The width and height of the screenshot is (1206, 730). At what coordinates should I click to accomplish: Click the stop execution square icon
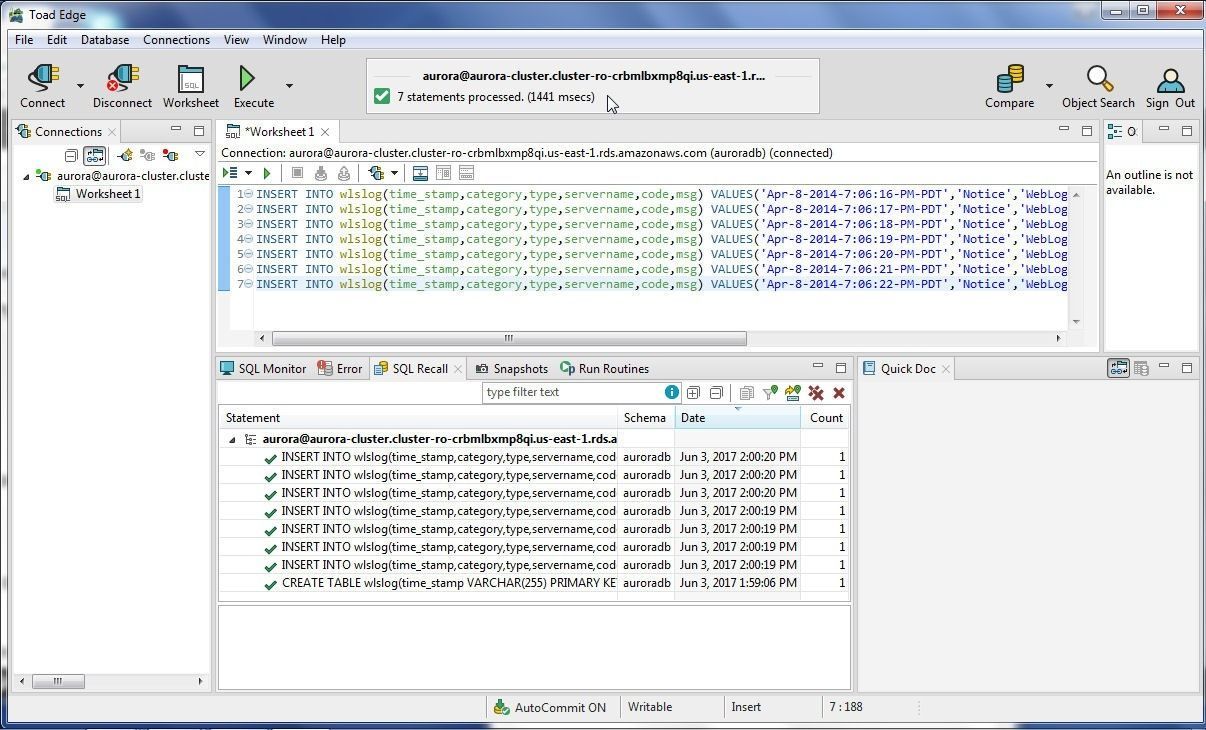coord(297,173)
